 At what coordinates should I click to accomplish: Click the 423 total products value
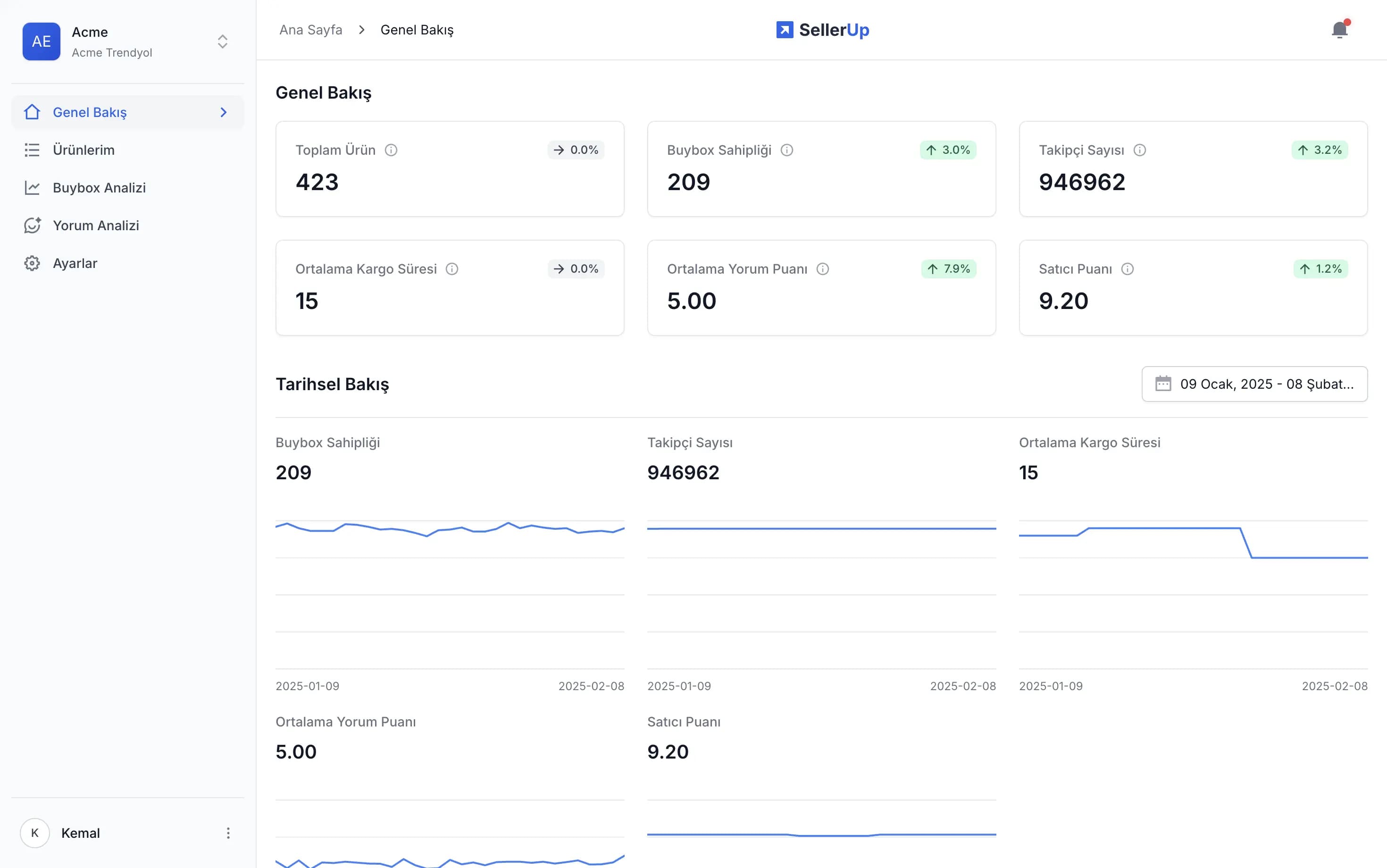pyautogui.click(x=317, y=182)
